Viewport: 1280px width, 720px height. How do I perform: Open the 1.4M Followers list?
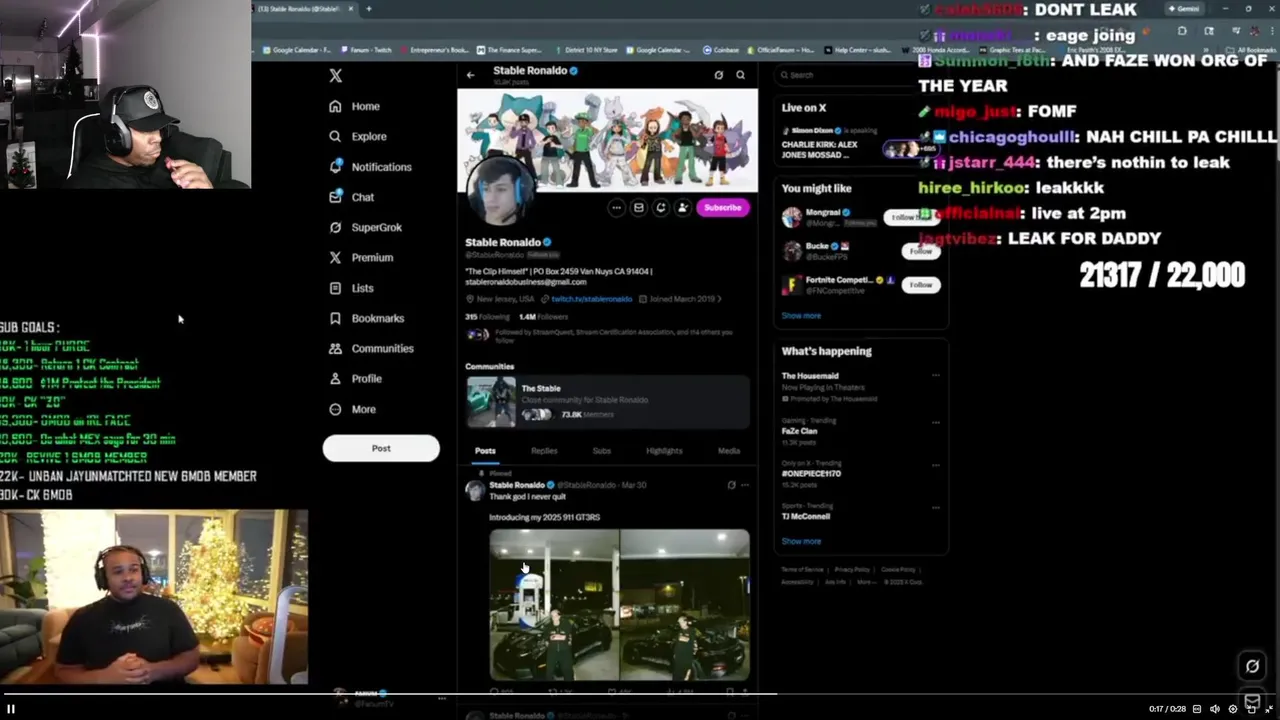click(543, 317)
